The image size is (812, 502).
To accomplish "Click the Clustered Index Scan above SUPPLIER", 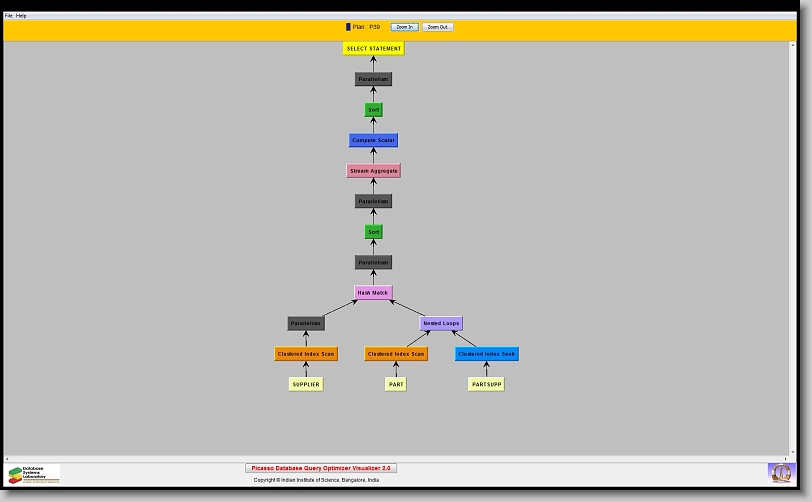I will 306,354.
